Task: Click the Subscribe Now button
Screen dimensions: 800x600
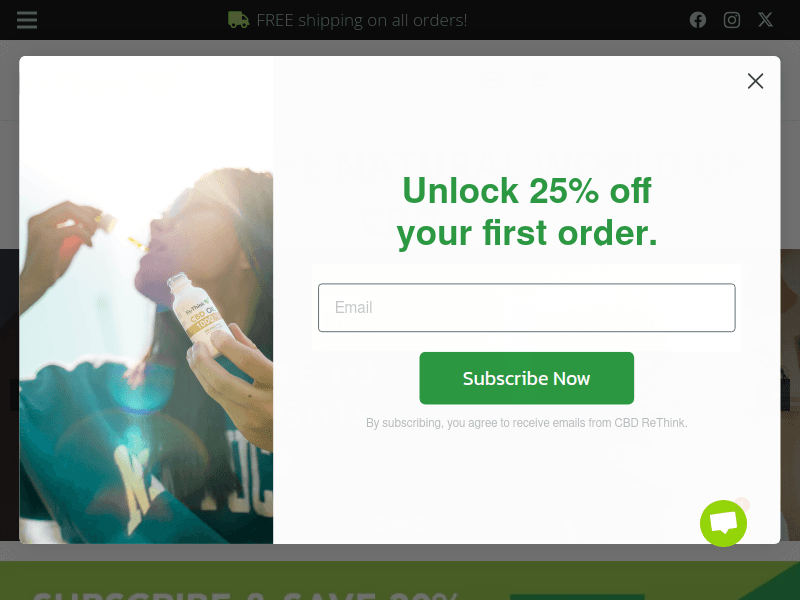Action: pyautogui.click(x=527, y=378)
